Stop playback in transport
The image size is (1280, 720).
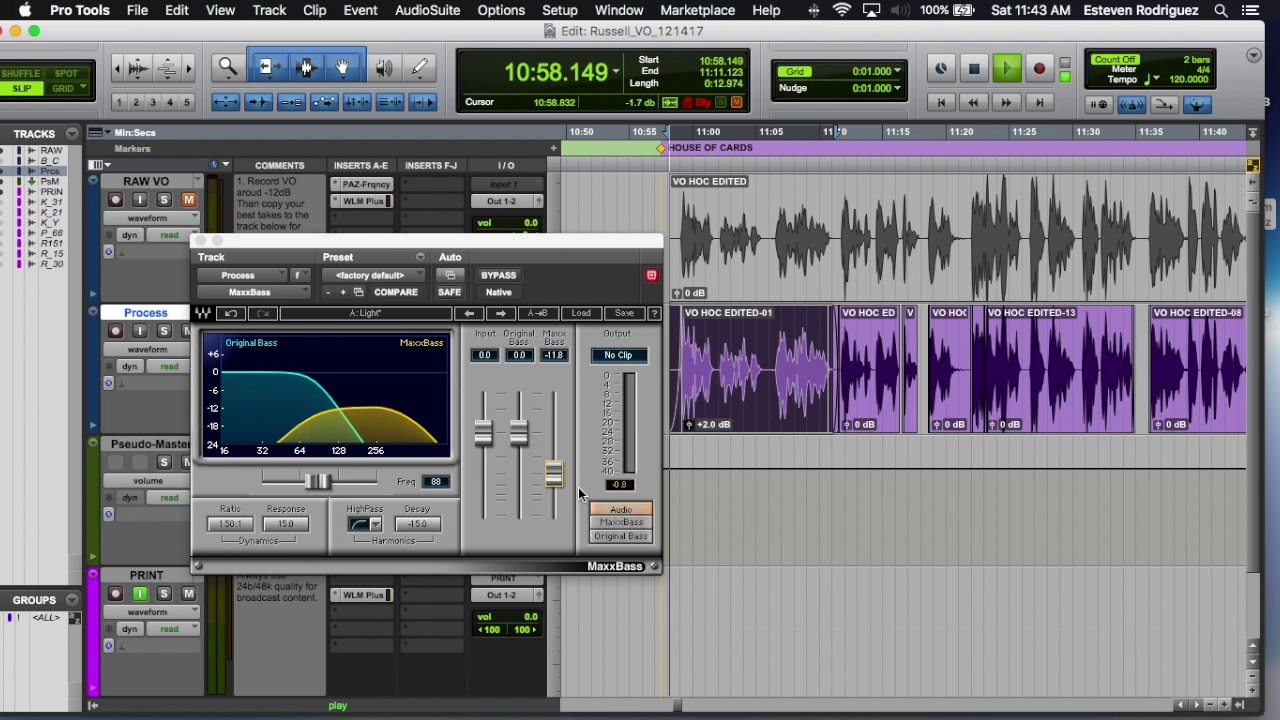pyautogui.click(x=974, y=68)
